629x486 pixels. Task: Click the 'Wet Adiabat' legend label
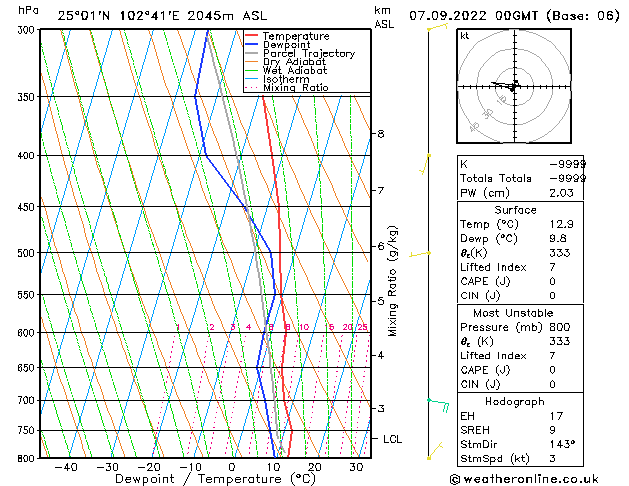[295, 70]
